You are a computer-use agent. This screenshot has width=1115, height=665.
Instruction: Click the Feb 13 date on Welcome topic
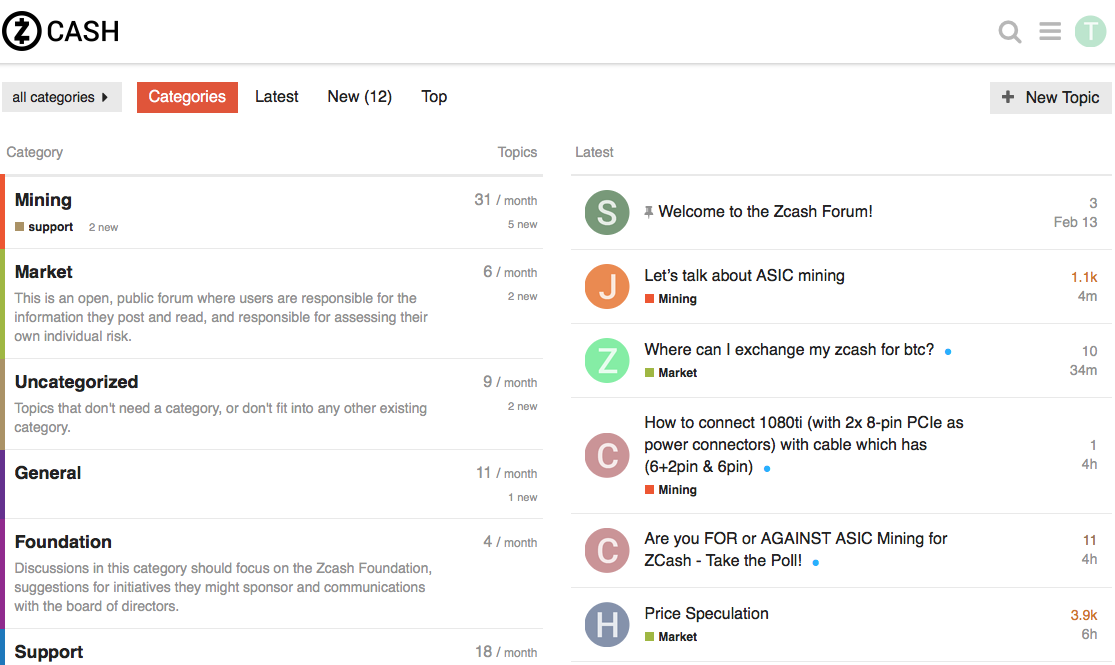point(1075,222)
